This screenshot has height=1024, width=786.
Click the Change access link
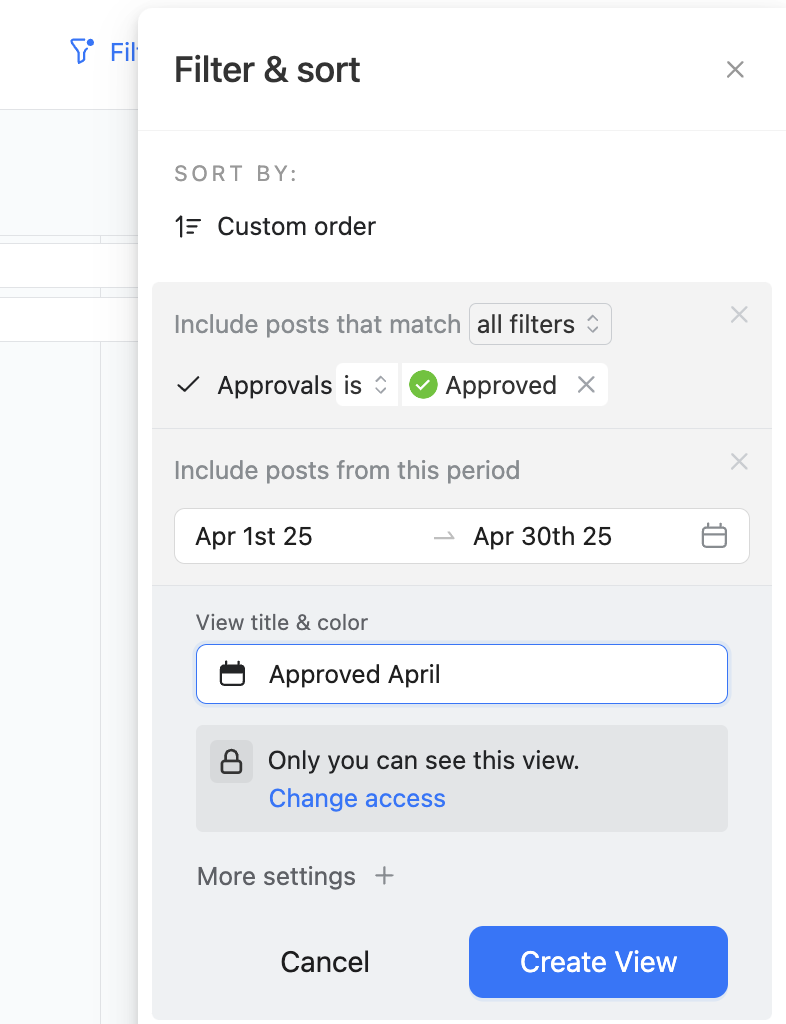coord(357,798)
